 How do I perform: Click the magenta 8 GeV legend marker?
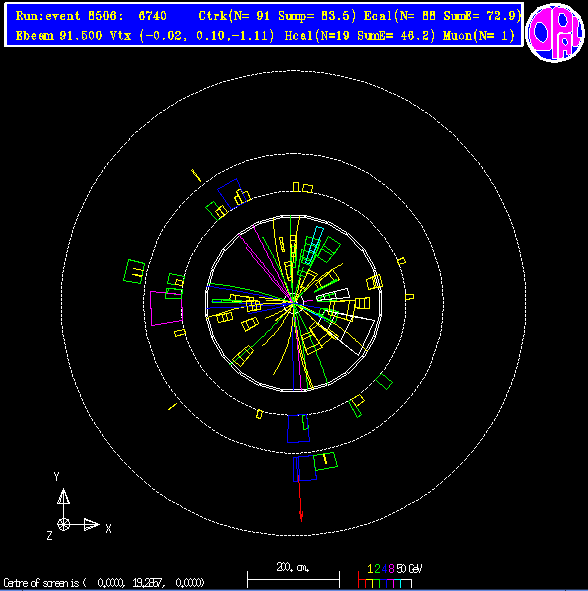click(x=391, y=569)
